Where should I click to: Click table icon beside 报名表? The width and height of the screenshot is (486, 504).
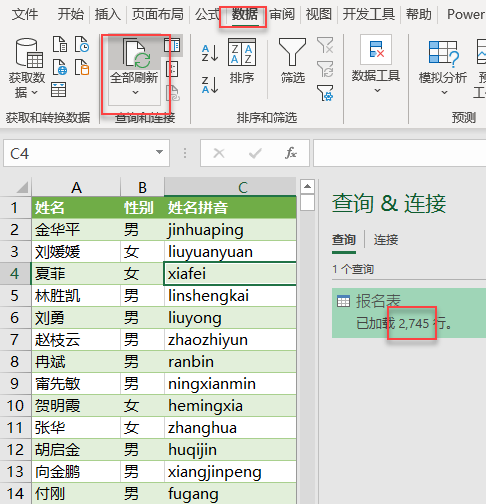click(x=343, y=301)
